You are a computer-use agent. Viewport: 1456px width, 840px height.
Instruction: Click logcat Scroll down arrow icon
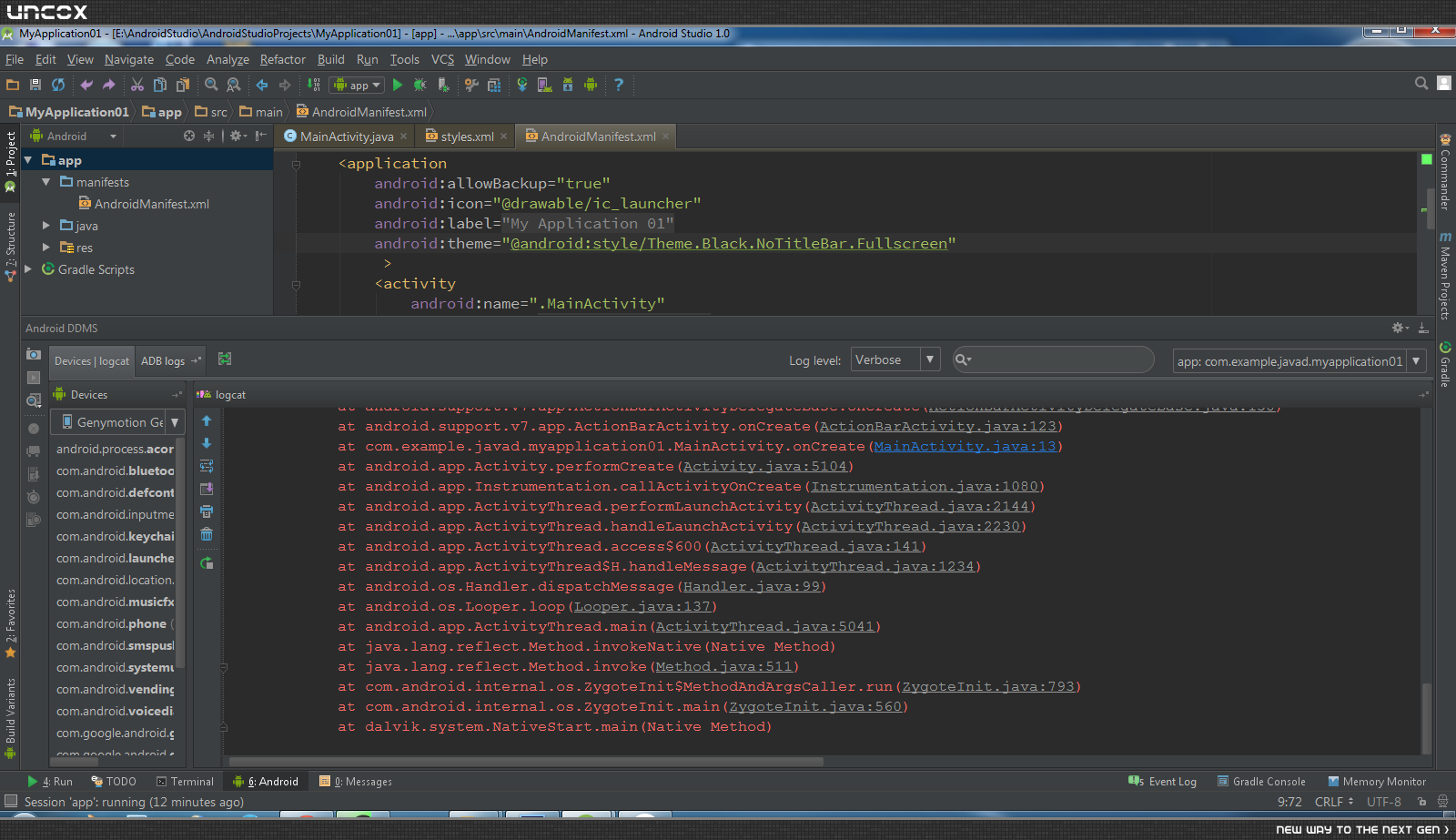(x=207, y=443)
